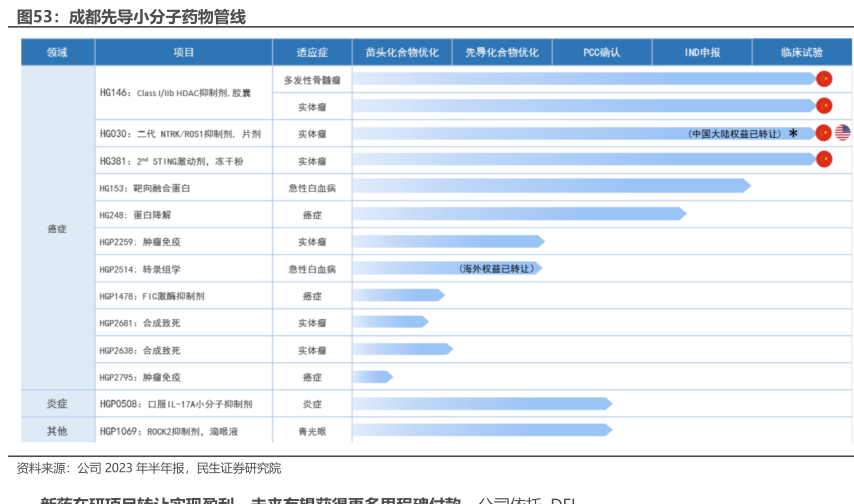The image size is (854, 504).
Task: Click the asterisk mark in the HG030 row
Action: pos(793,133)
